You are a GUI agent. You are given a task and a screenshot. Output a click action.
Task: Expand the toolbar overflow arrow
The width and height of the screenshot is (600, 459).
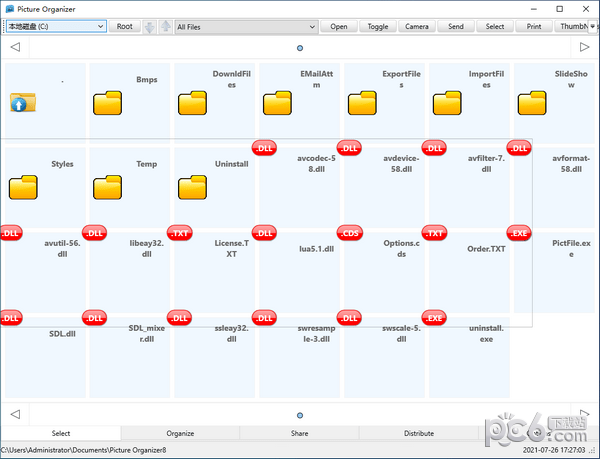[x=593, y=26]
